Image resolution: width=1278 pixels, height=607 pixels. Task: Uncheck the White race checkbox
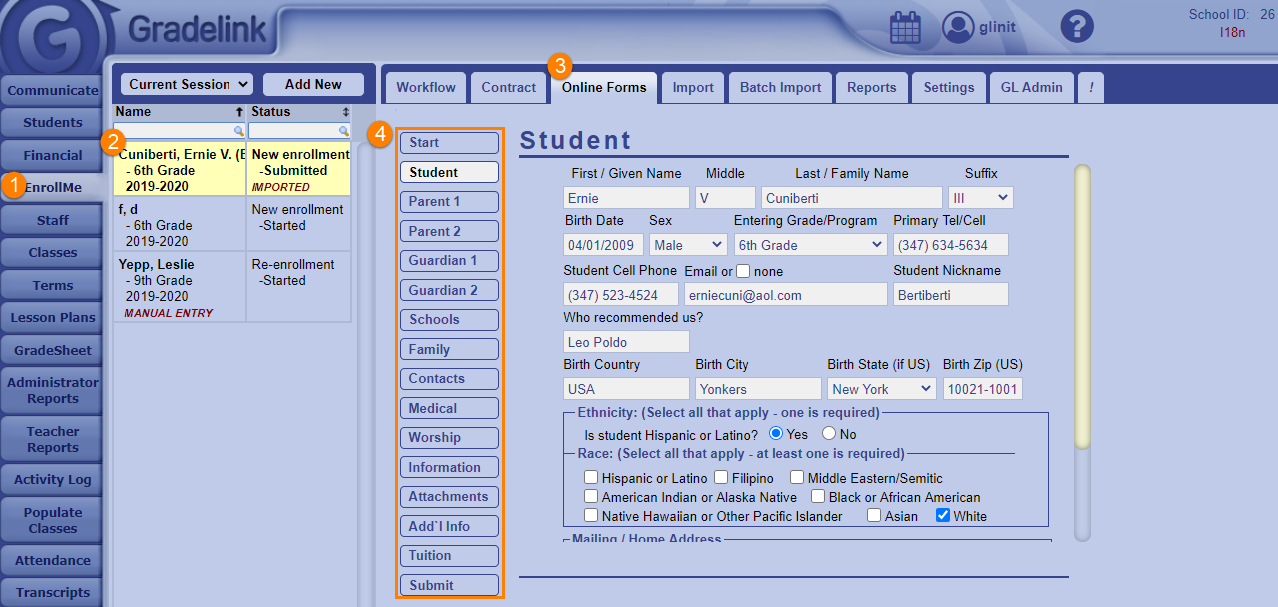(x=943, y=516)
